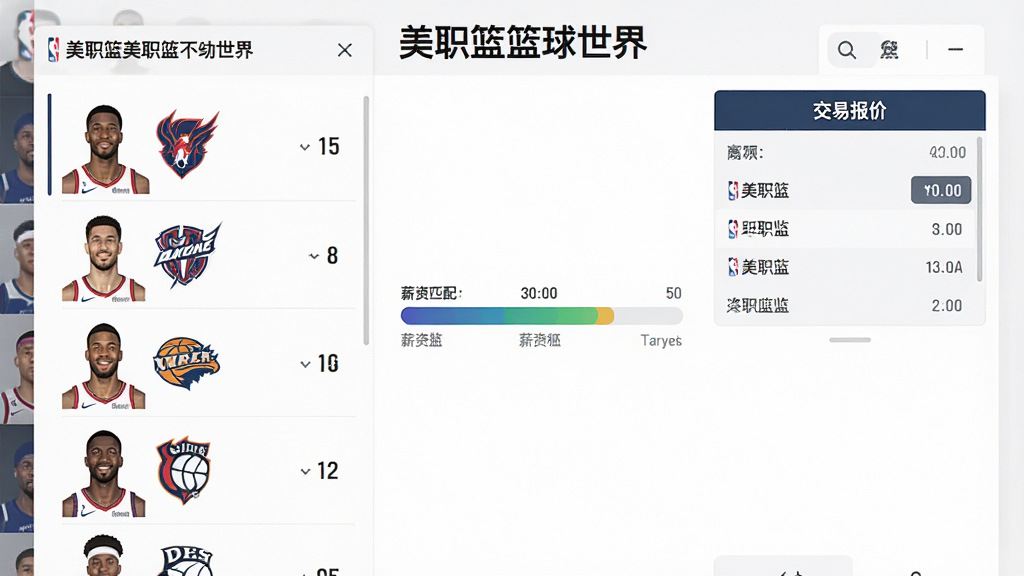Click the minus button in top toolbar

pos(955,50)
